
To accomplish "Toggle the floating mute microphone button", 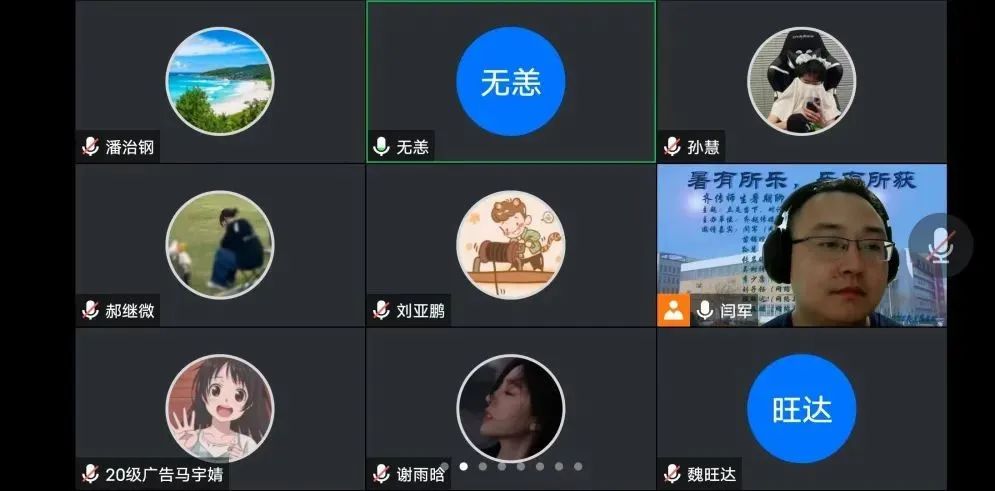I will point(940,246).
